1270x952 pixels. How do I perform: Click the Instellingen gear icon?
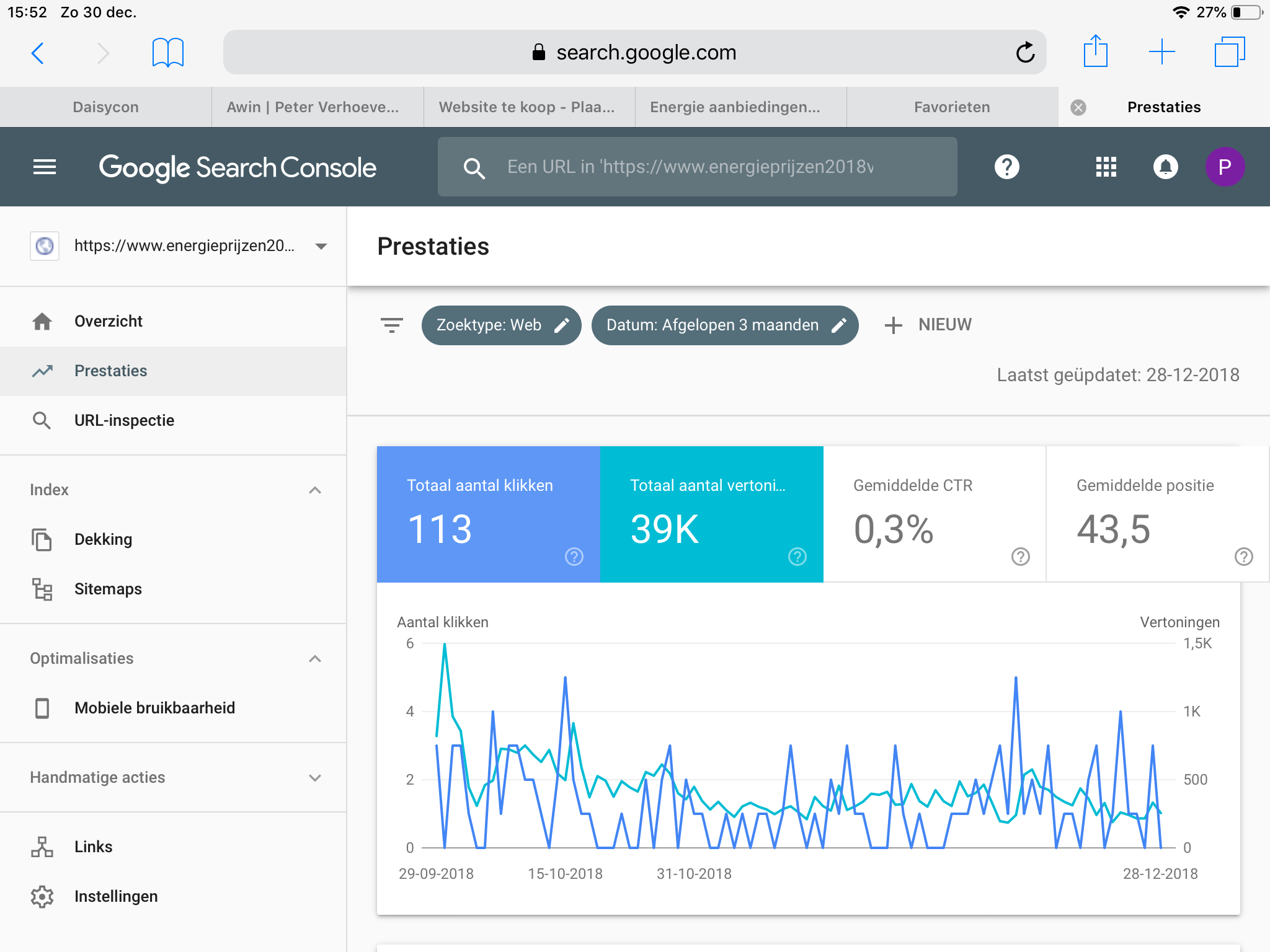[x=42, y=896]
